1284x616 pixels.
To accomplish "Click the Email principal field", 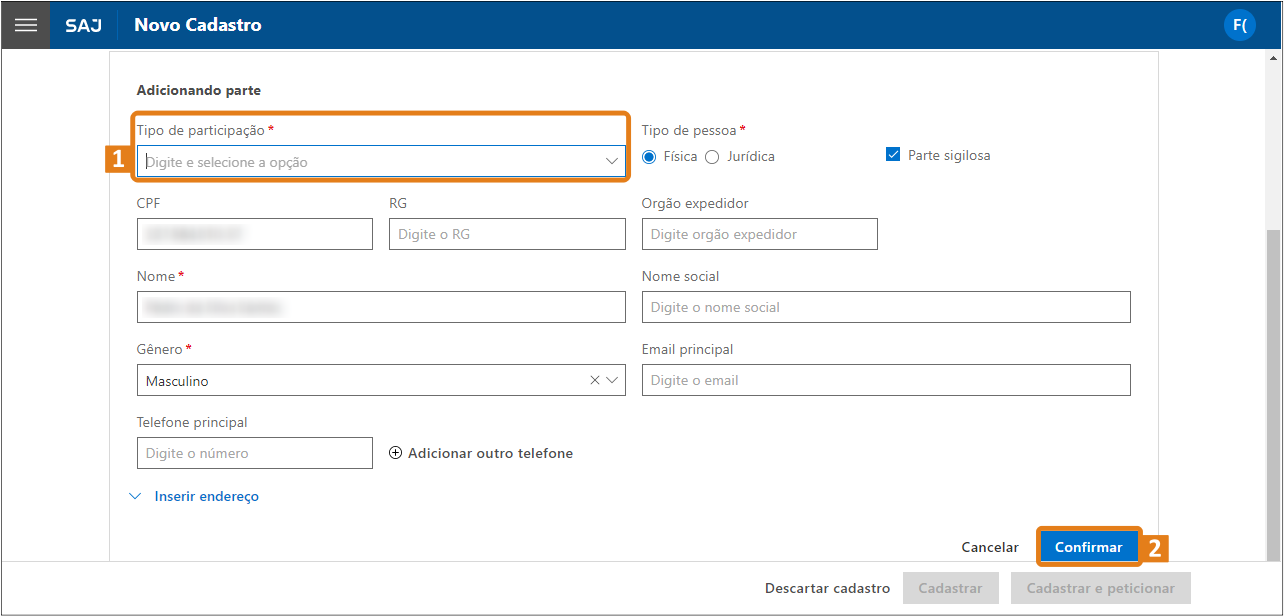I will [x=885, y=380].
